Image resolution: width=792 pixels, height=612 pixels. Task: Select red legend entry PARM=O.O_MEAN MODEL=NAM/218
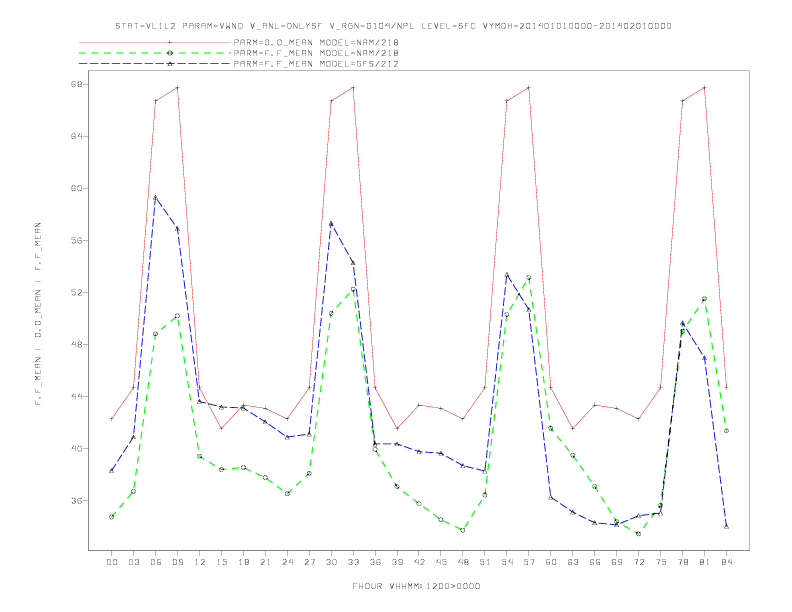pyautogui.click(x=316, y=42)
